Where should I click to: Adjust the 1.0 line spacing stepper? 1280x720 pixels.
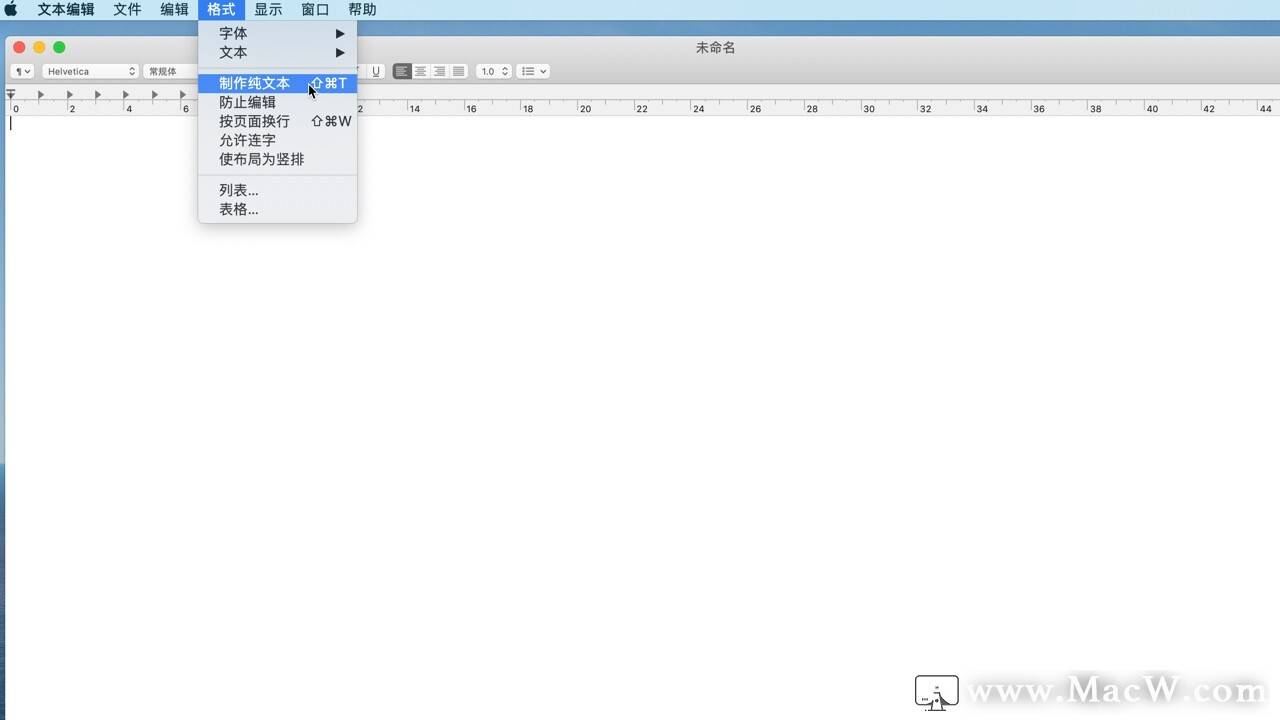click(505, 71)
